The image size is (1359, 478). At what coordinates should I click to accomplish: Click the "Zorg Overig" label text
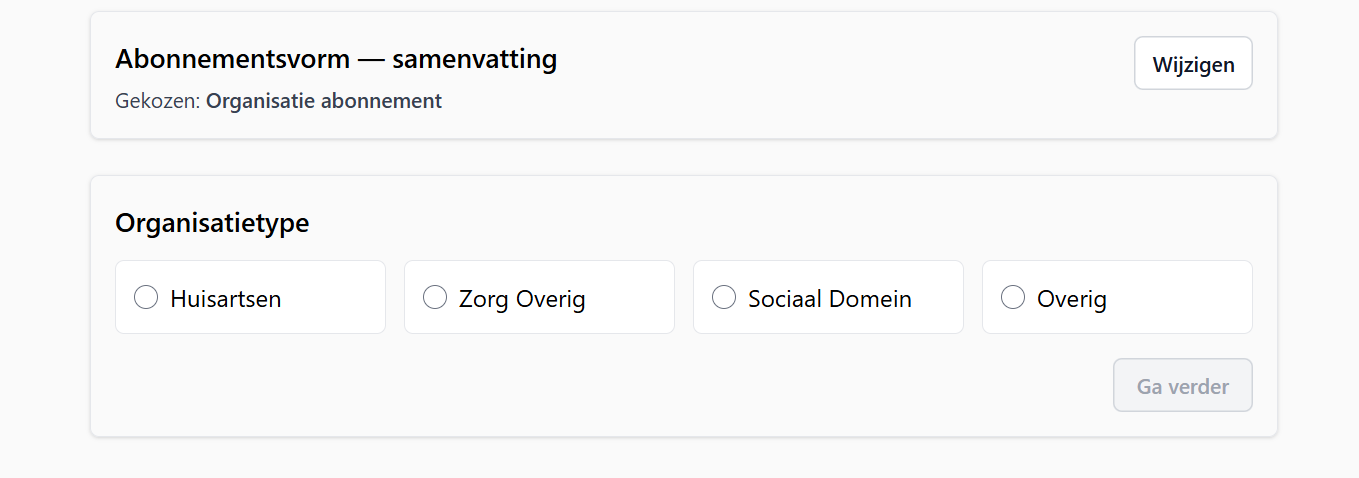522,298
